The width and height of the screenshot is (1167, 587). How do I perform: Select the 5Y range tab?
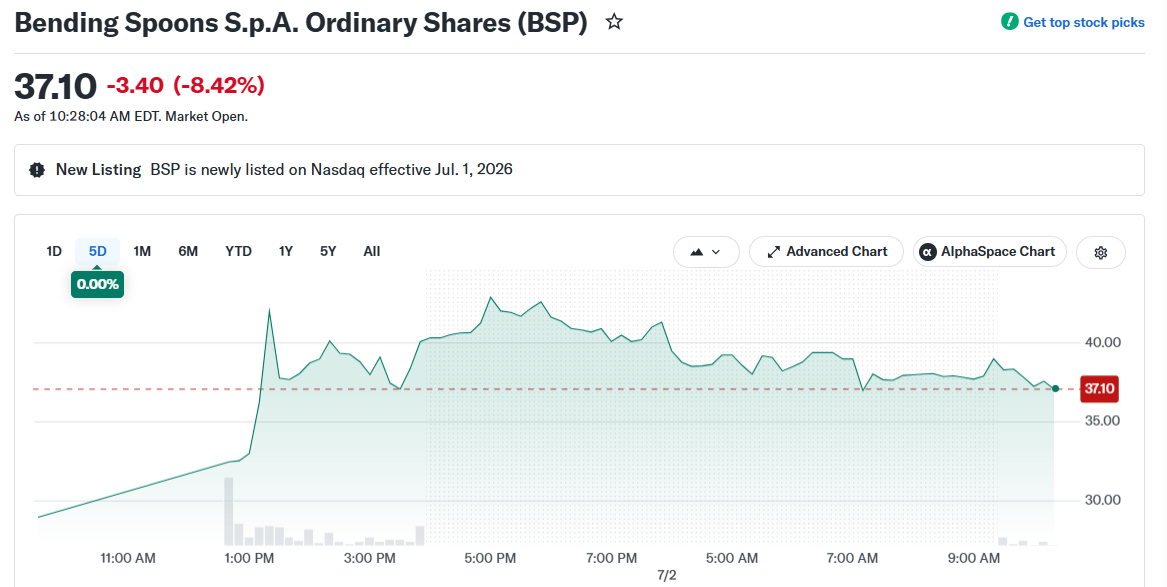[328, 251]
